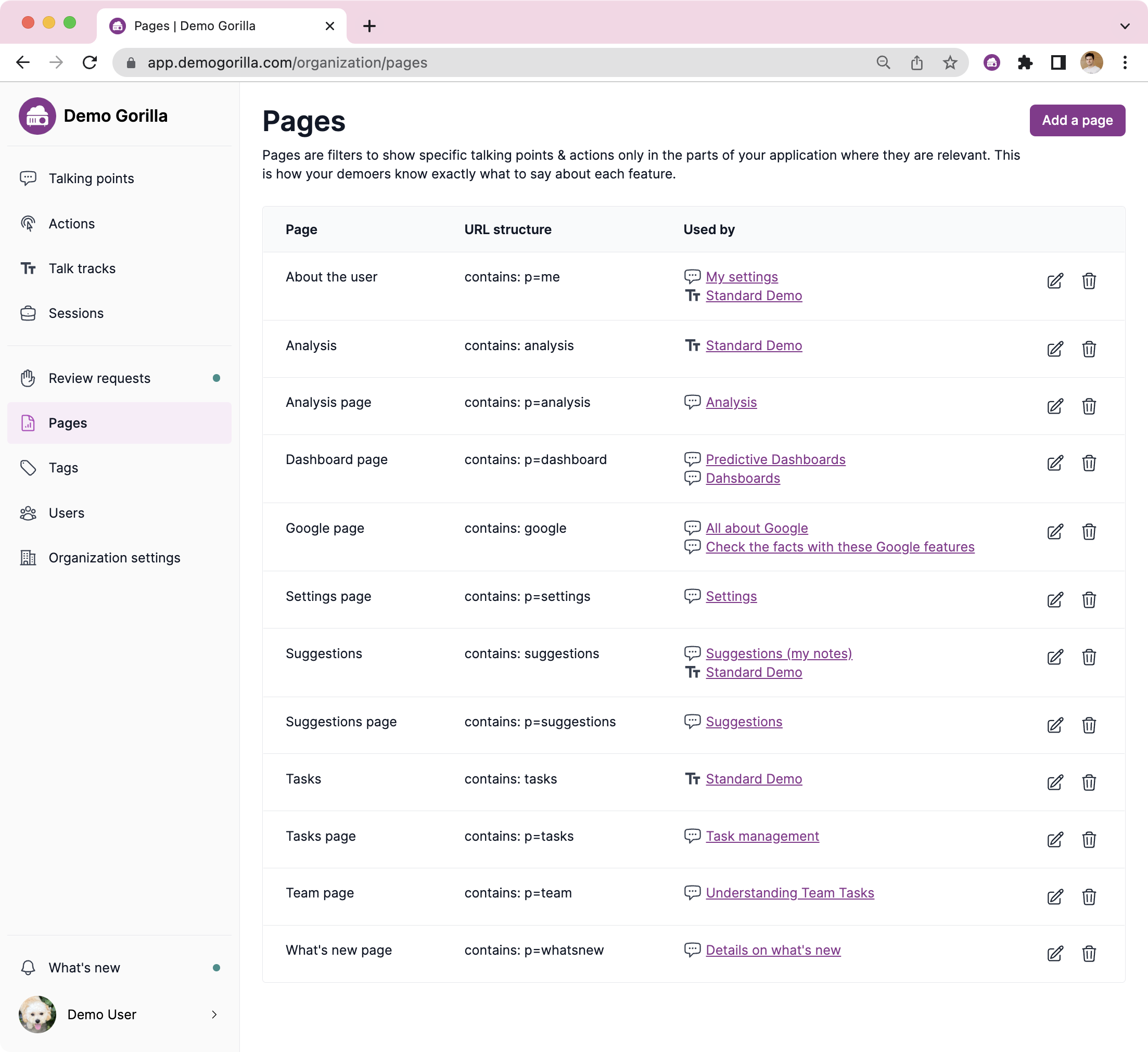
Task: Open Talking points from the sidebar
Action: [91, 178]
